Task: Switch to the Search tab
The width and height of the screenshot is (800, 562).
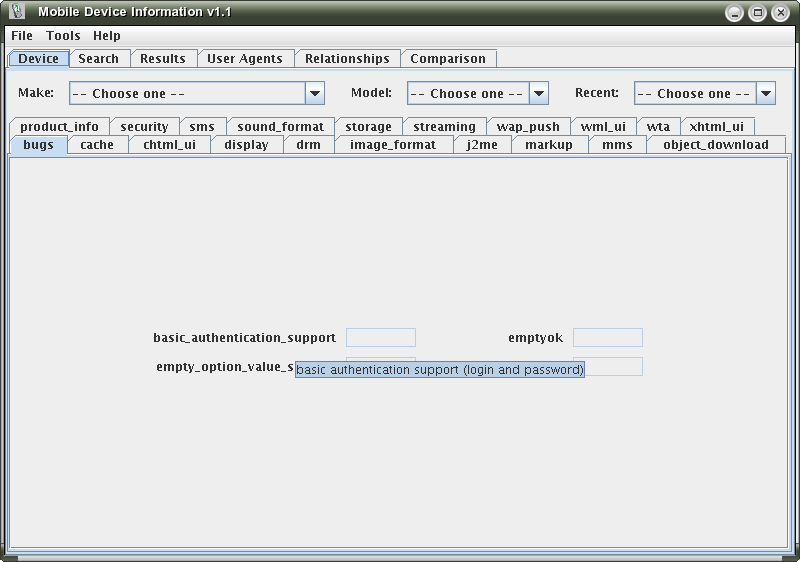Action: [99, 59]
